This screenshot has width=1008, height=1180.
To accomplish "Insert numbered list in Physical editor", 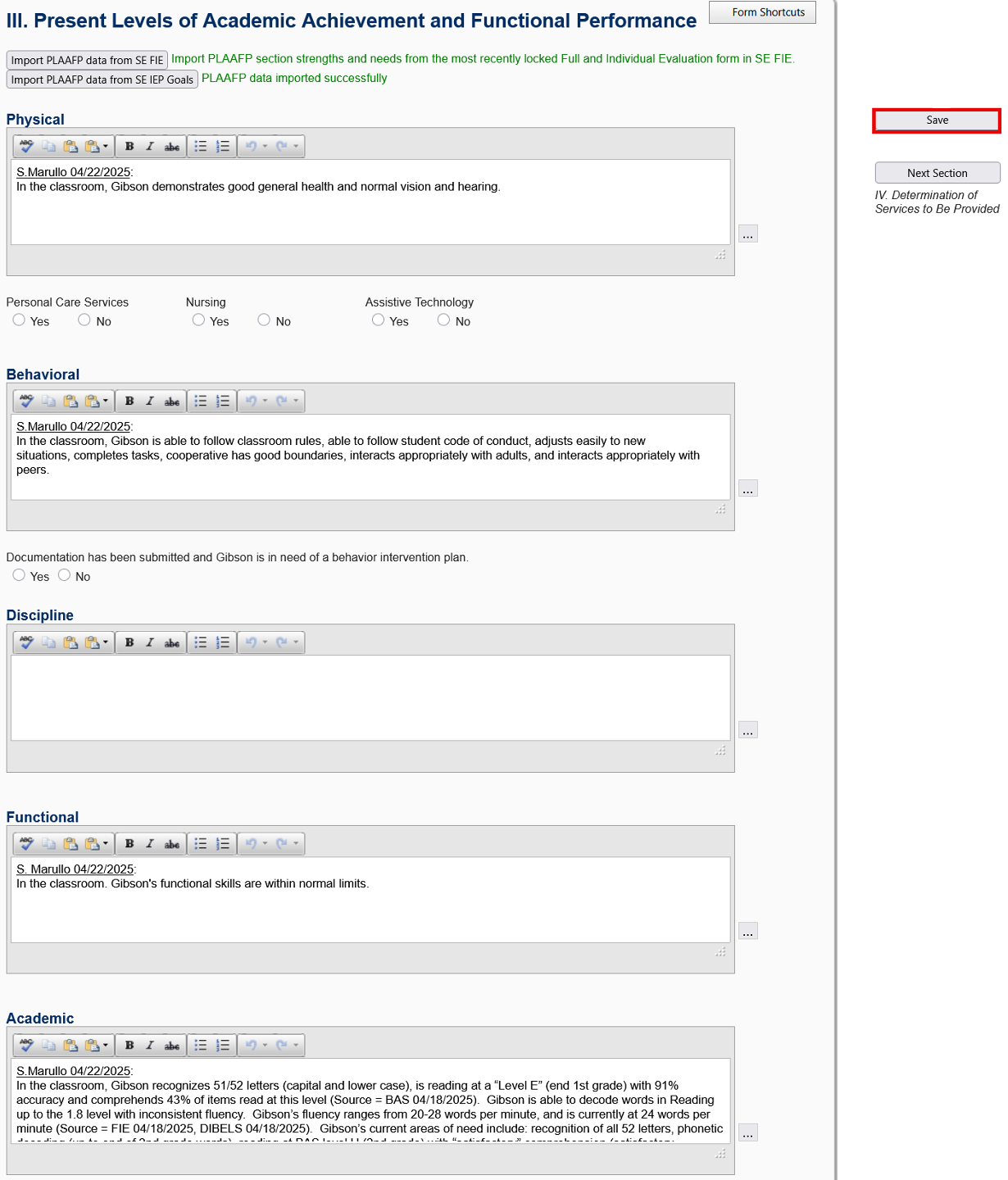I will tap(223, 147).
